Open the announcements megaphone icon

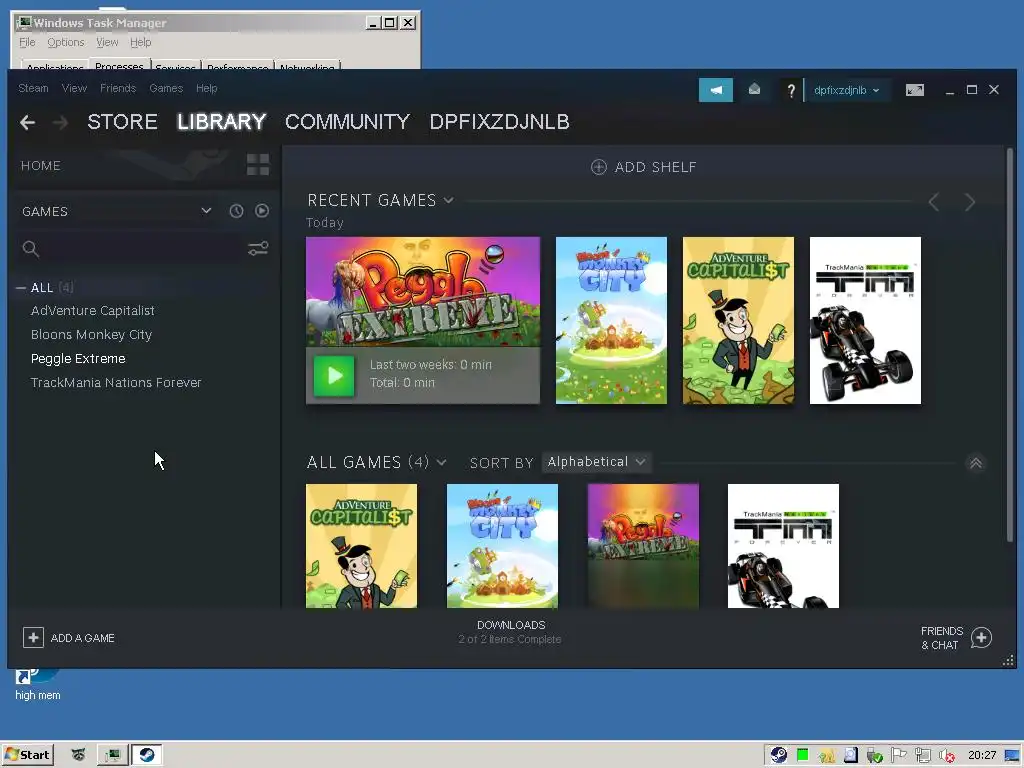pos(716,90)
